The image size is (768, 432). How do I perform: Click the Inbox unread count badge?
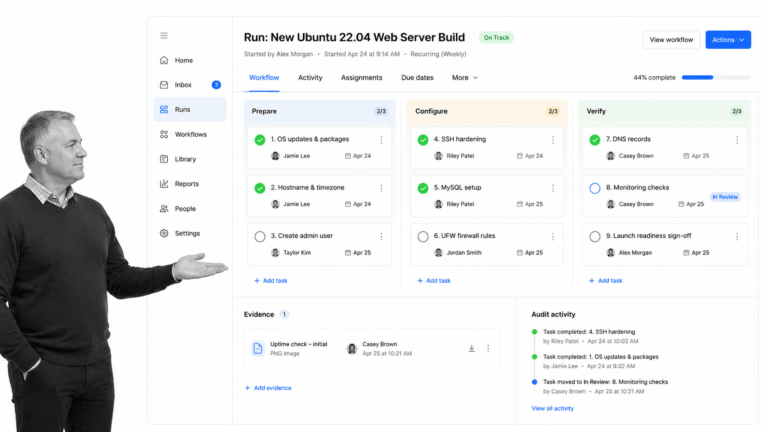pos(216,85)
